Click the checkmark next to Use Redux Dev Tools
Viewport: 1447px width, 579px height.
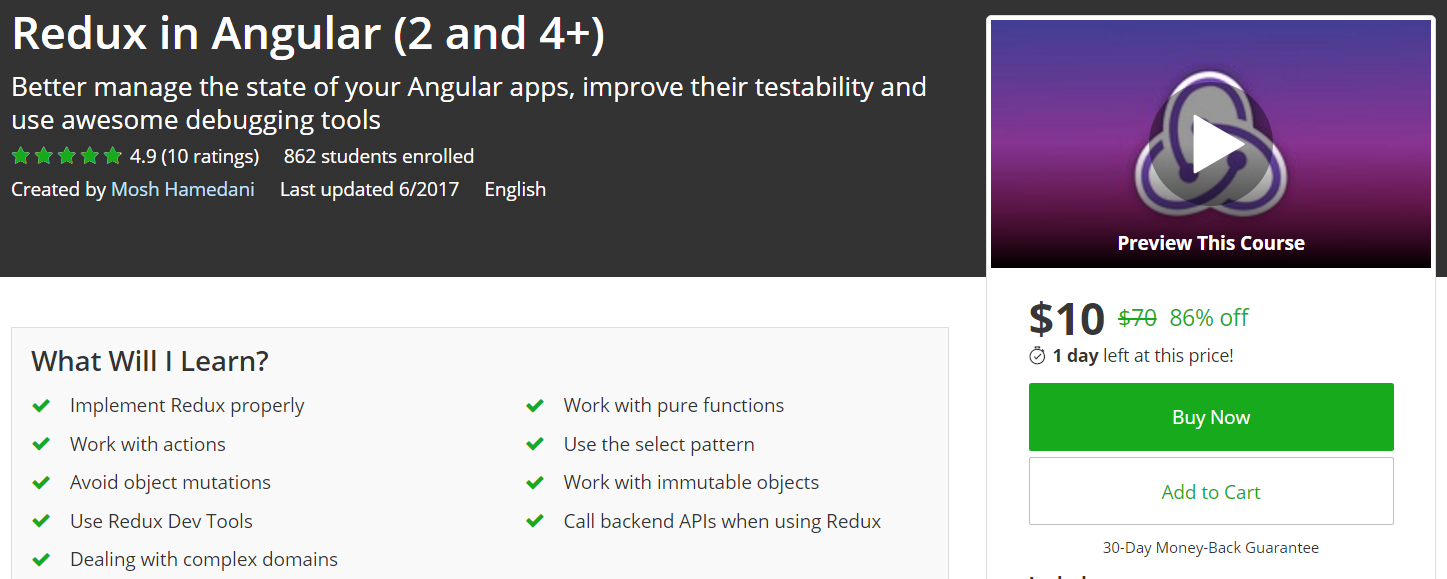pos(41,521)
